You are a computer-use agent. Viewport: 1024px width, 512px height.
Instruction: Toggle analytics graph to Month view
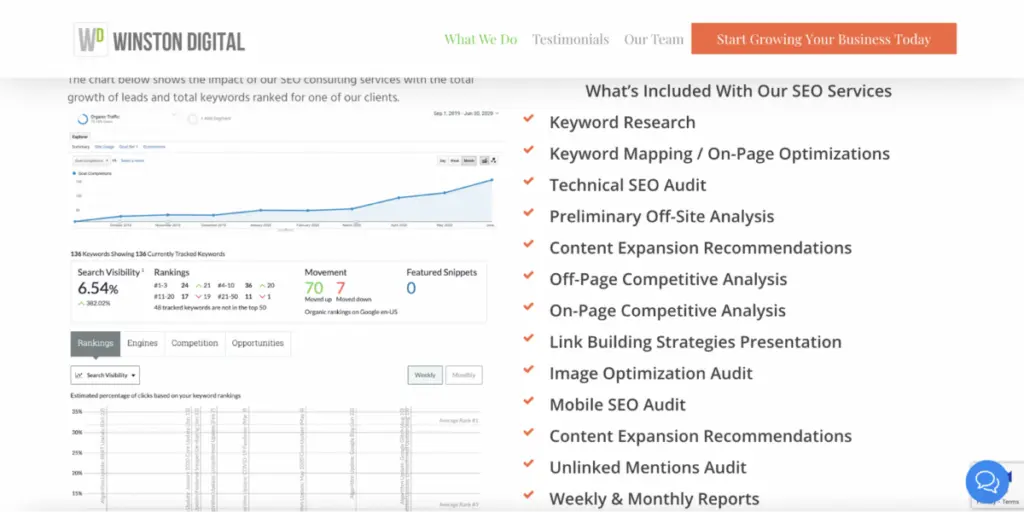click(469, 160)
